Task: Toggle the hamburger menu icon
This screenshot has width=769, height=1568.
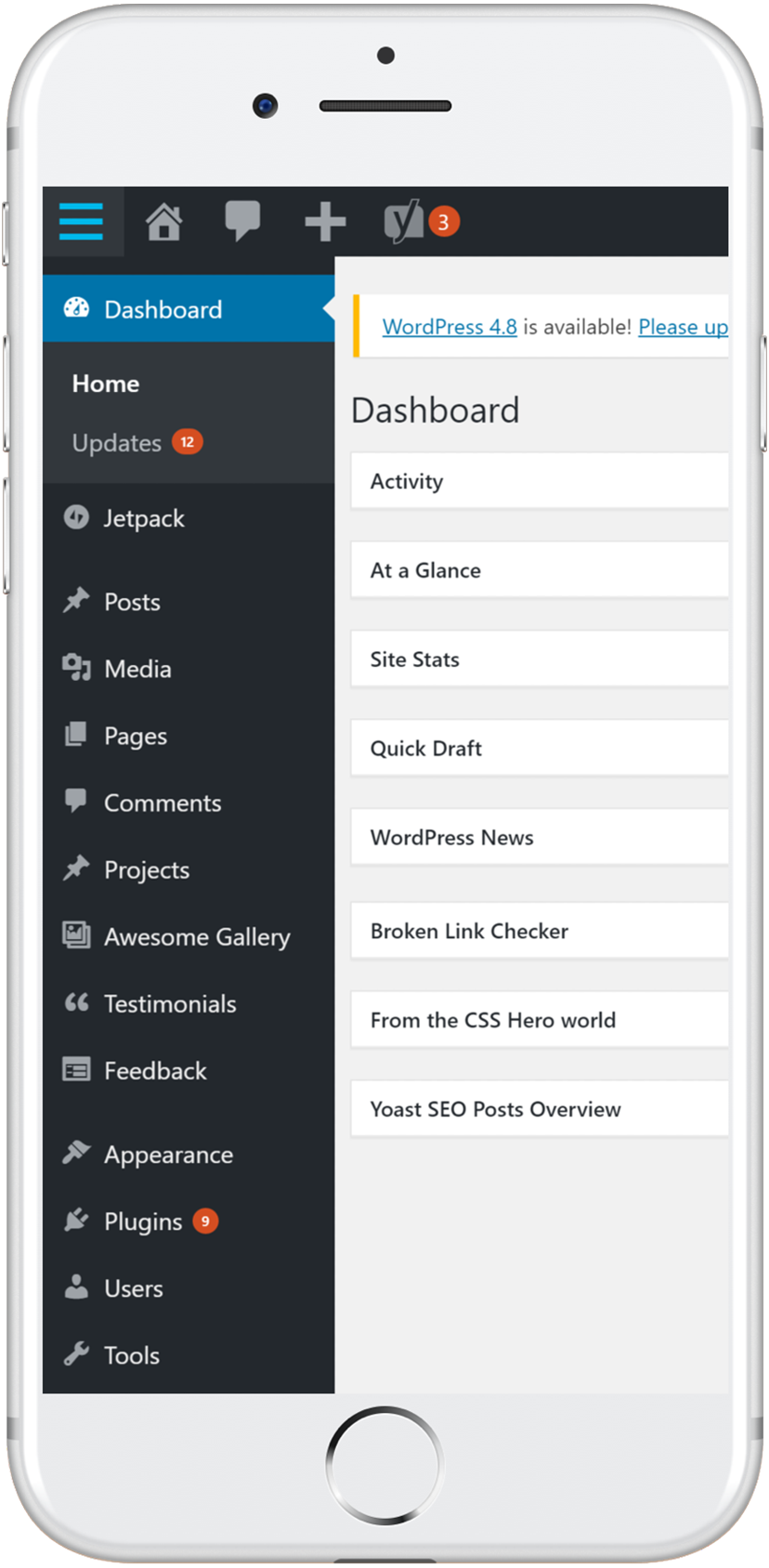Action: [x=82, y=221]
